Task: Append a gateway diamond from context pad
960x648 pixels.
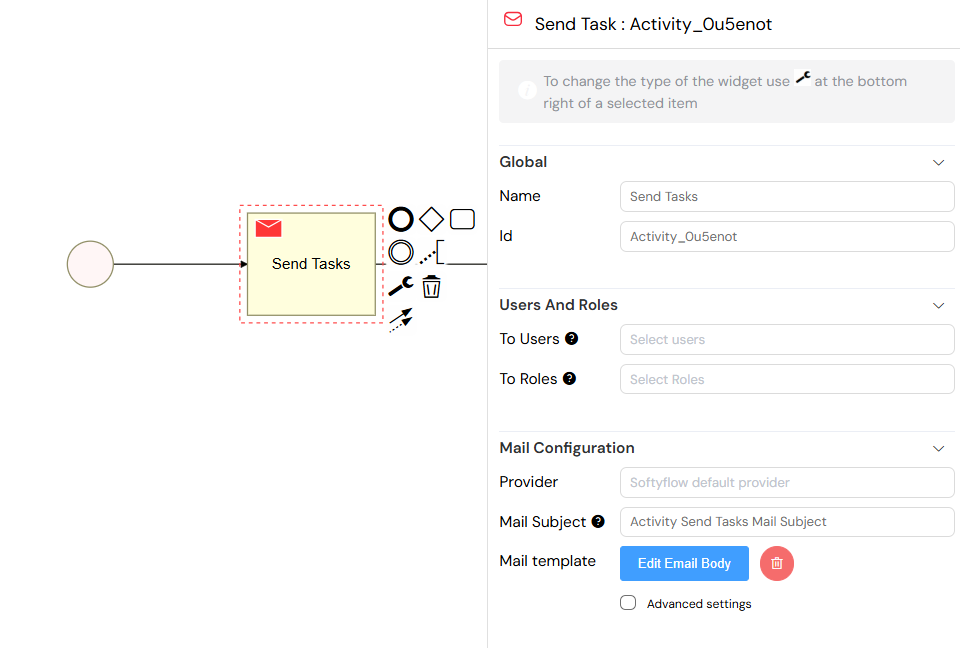Action: click(x=432, y=219)
